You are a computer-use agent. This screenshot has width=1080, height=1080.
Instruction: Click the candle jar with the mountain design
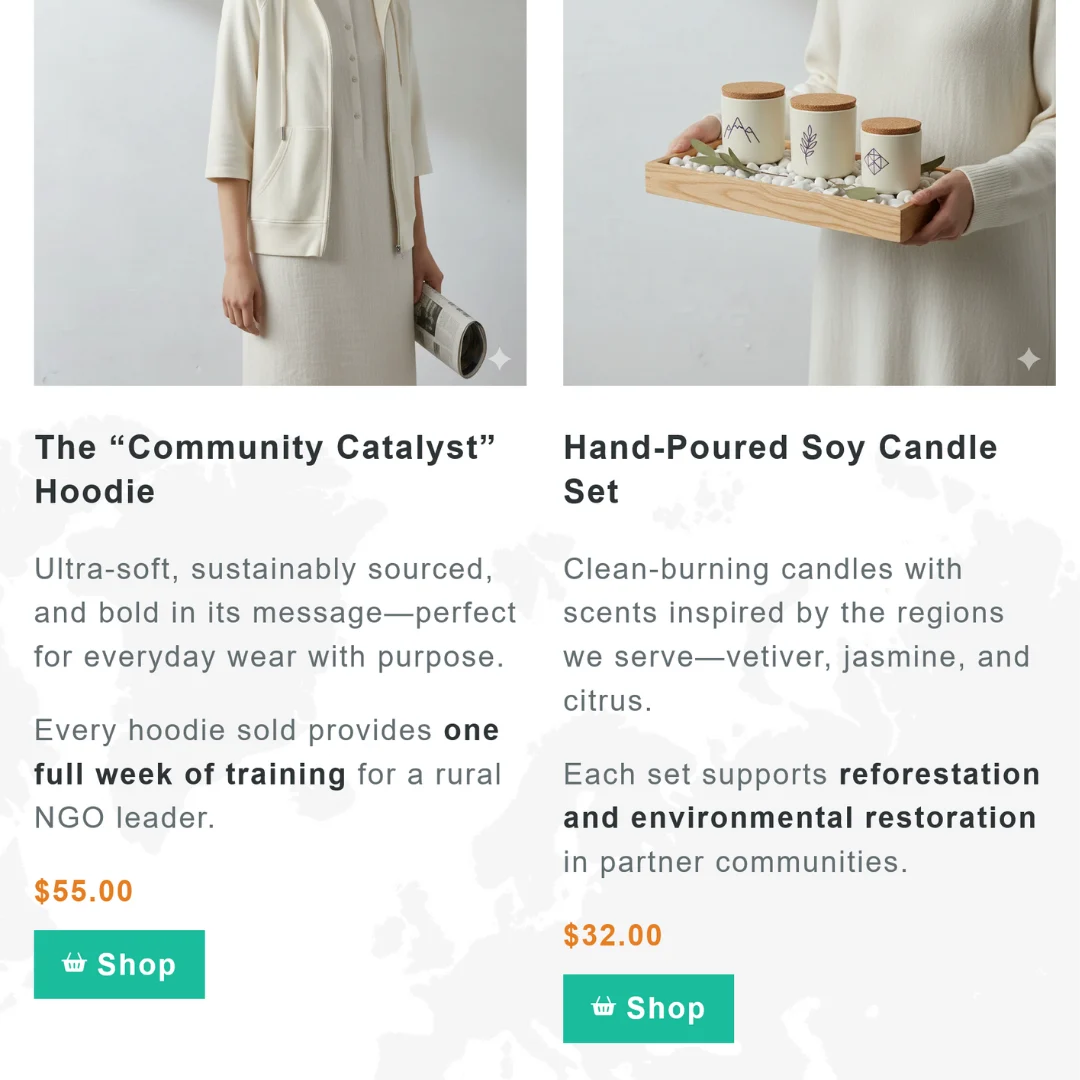coord(752,123)
